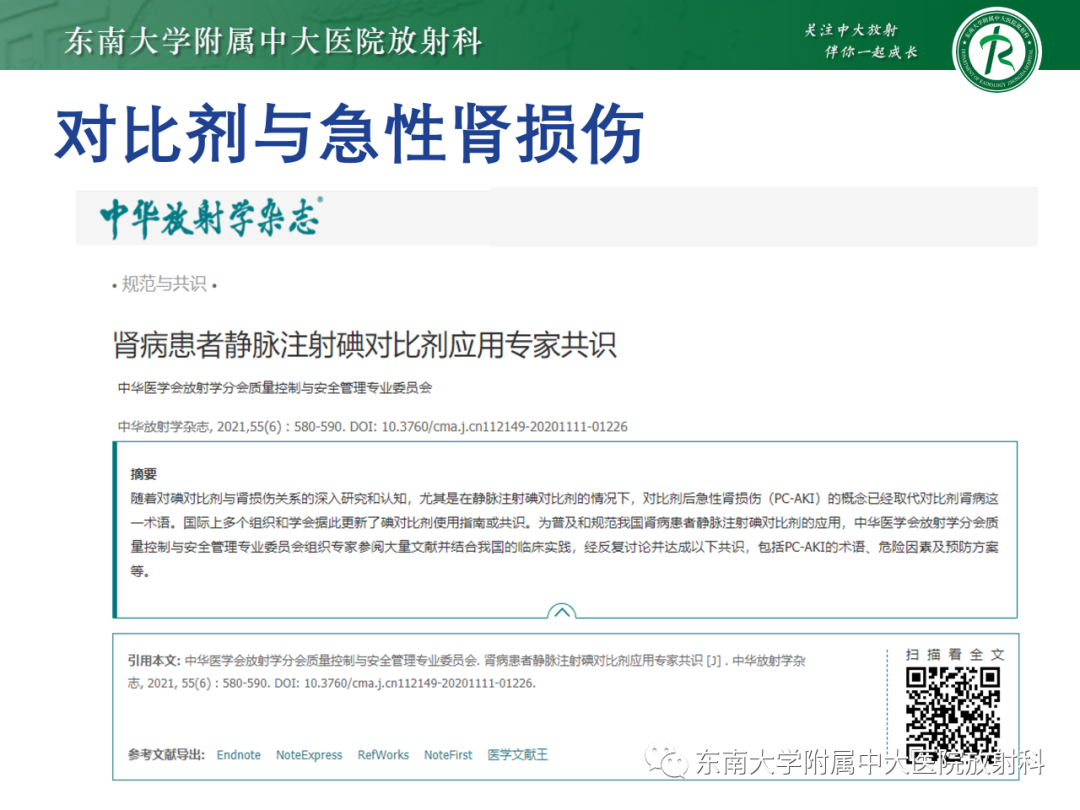
Task: Click the header text 东南大学附属中大医院放射科
Action: [x=273, y=41]
